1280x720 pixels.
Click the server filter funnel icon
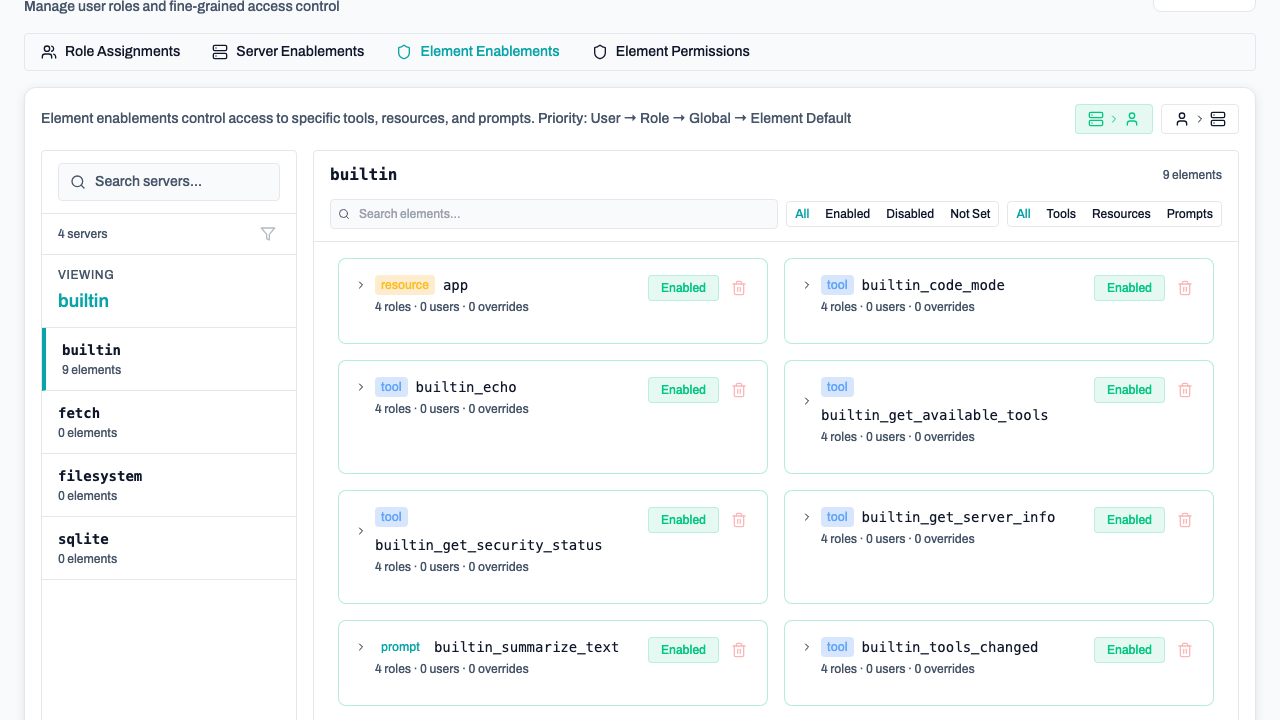(268, 234)
